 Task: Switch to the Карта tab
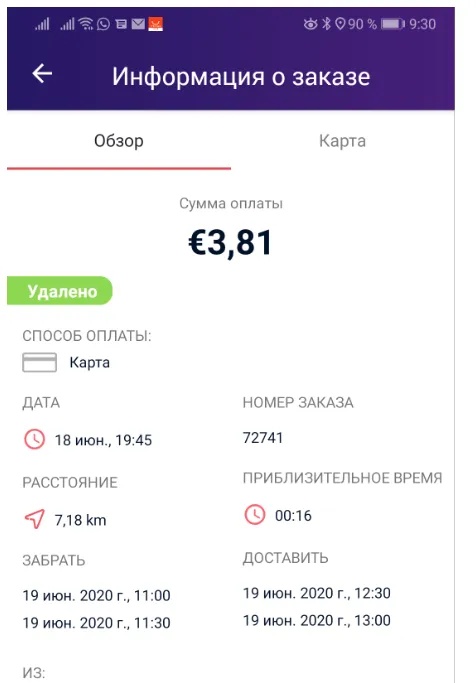pos(342,141)
